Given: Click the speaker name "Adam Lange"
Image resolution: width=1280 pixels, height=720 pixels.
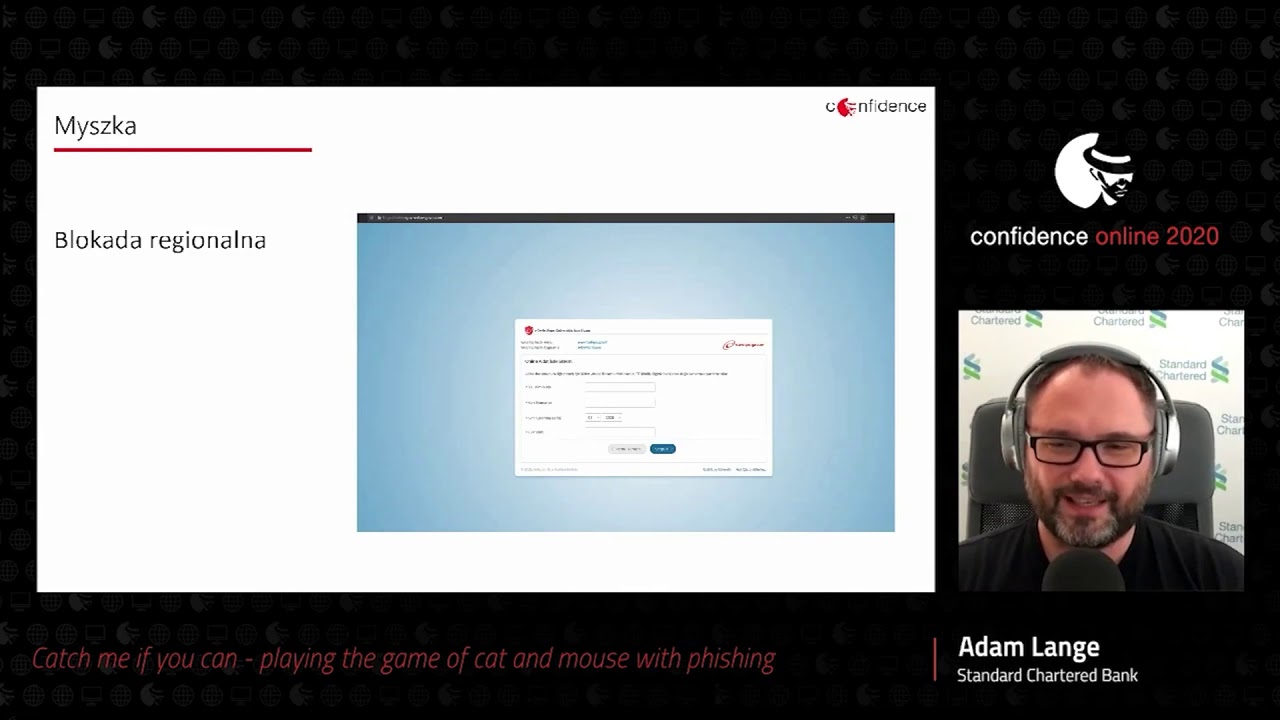Looking at the screenshot, I should click(1029, 647).
